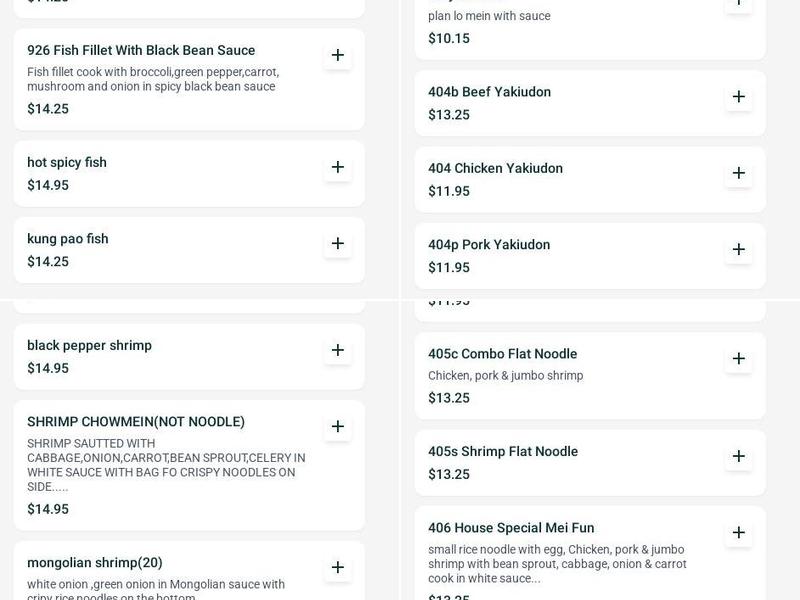
Task: Add black pepper shrimp to the cart
Action: [340, 350]
